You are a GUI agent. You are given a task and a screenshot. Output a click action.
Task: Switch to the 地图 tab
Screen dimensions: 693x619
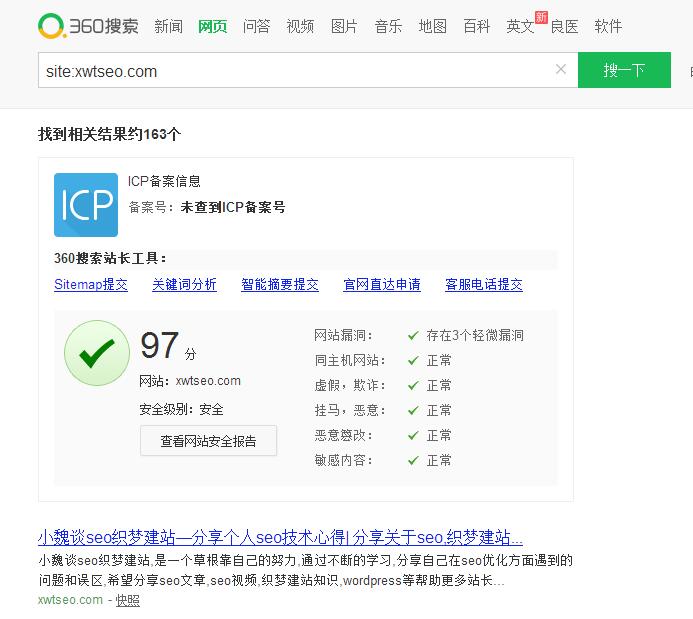tap(433, 27)
